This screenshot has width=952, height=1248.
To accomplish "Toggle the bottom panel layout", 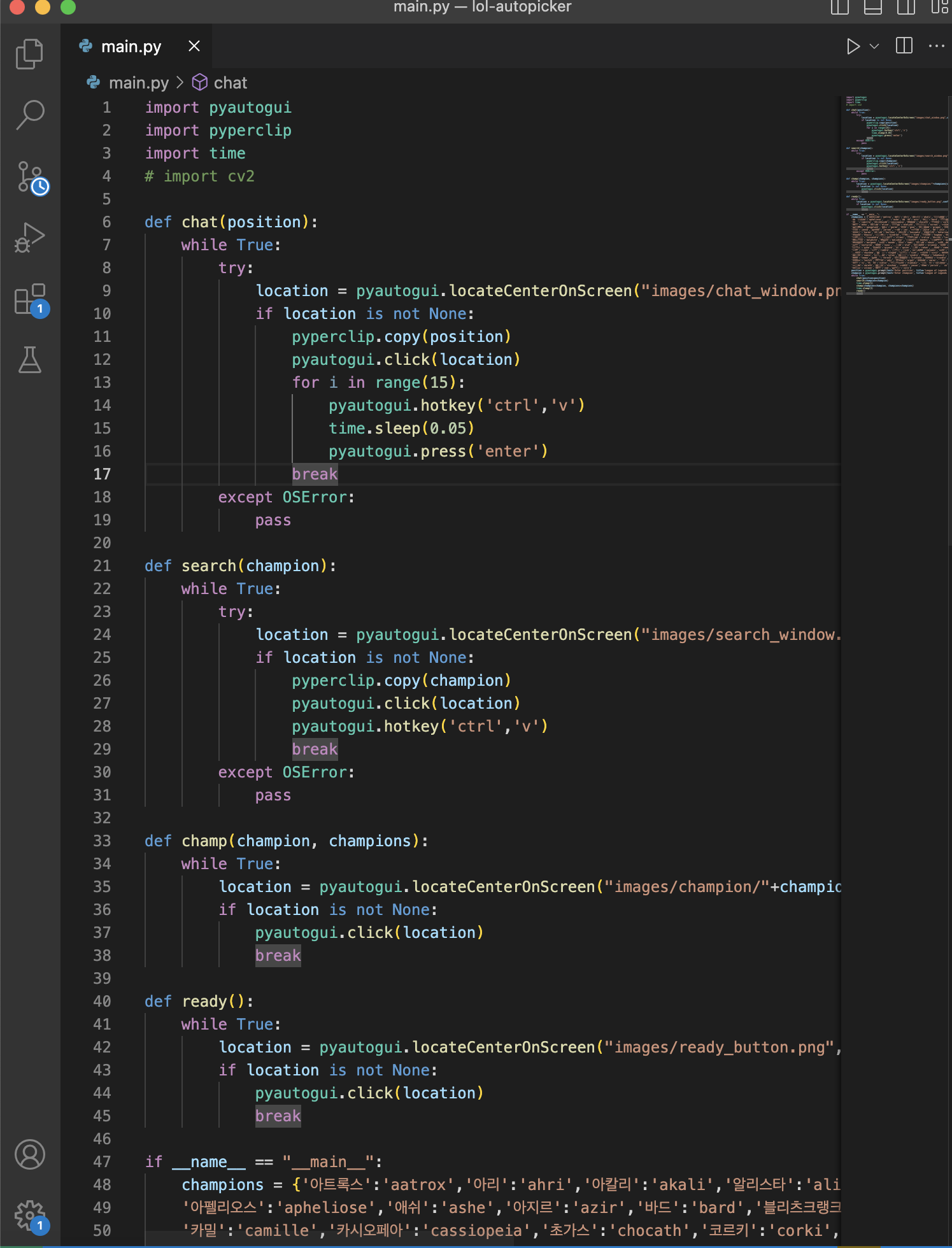I will coord(872,8).
